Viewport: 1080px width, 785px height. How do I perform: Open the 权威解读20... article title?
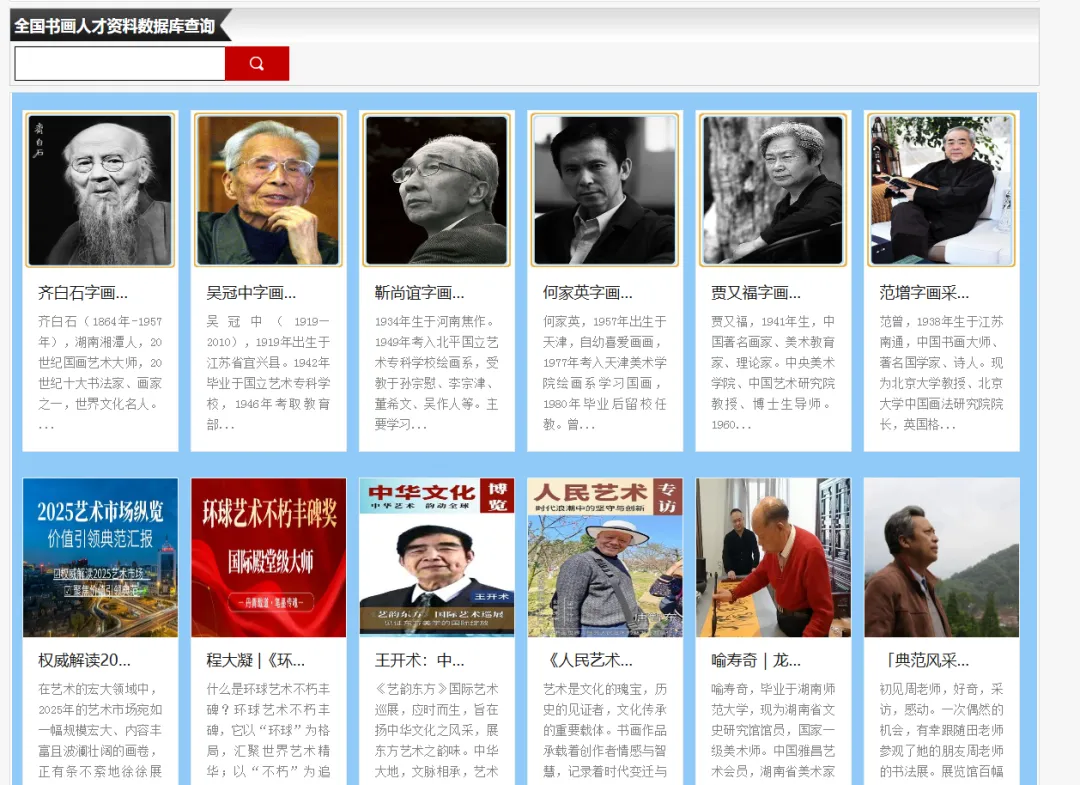click(x=84, y=661)
